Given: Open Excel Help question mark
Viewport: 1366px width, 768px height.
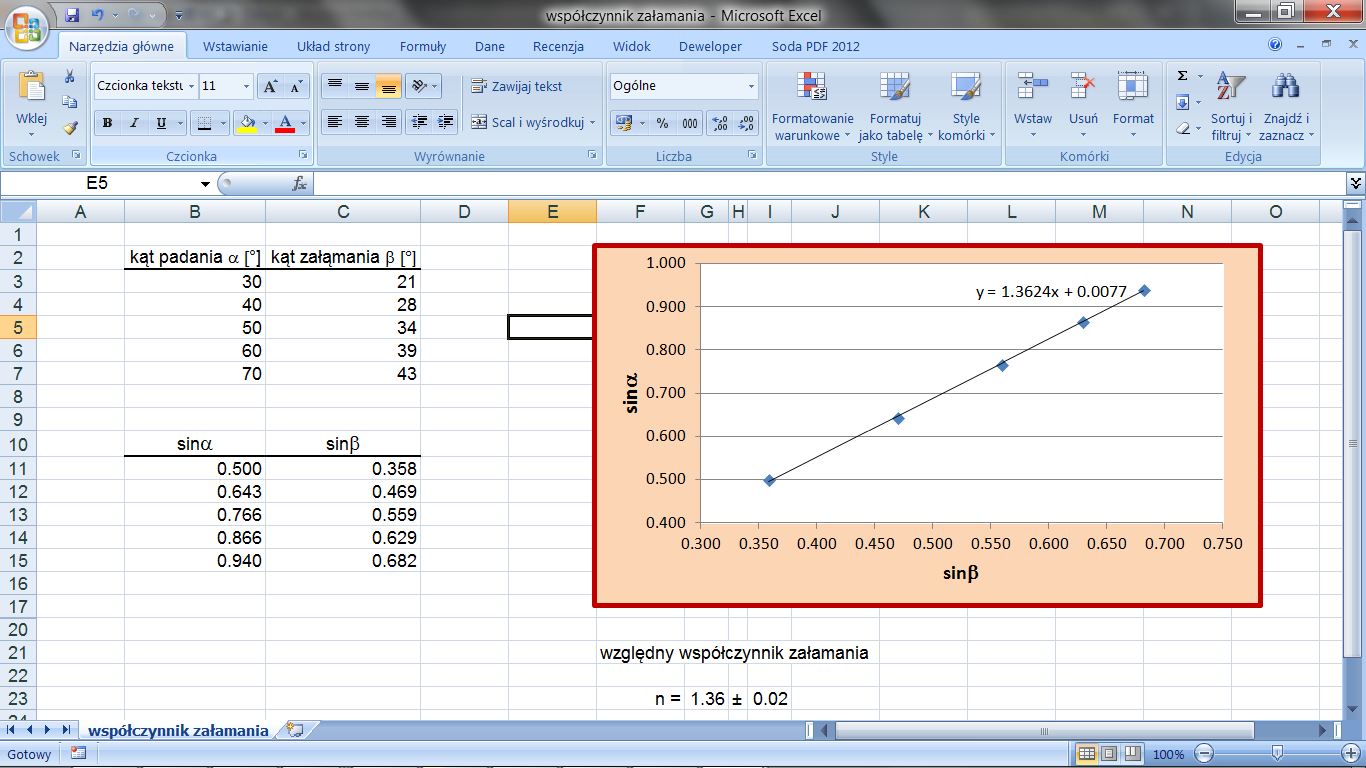Looking at the screenshot, I should pyautogui.click(x=1275, y=45).
